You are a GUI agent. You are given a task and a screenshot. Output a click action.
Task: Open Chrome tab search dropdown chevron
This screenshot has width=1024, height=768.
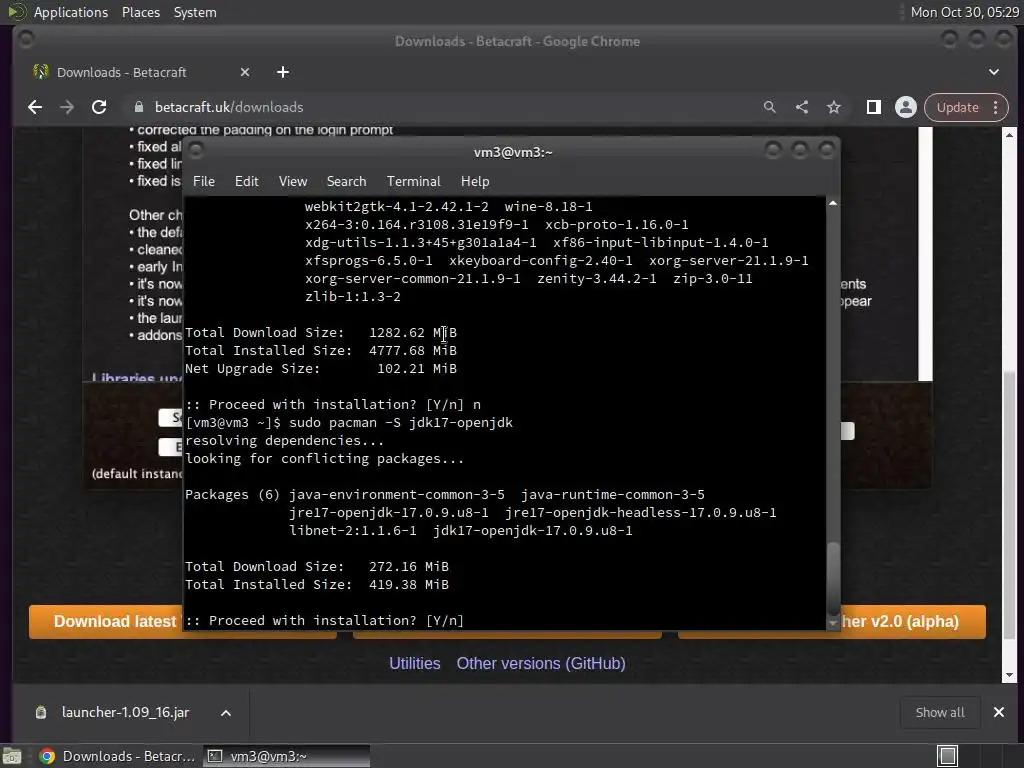tap(994, 72)
